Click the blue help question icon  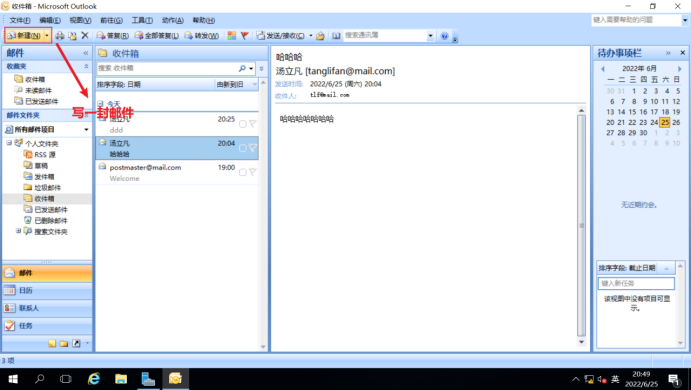(x=444, y=36)
